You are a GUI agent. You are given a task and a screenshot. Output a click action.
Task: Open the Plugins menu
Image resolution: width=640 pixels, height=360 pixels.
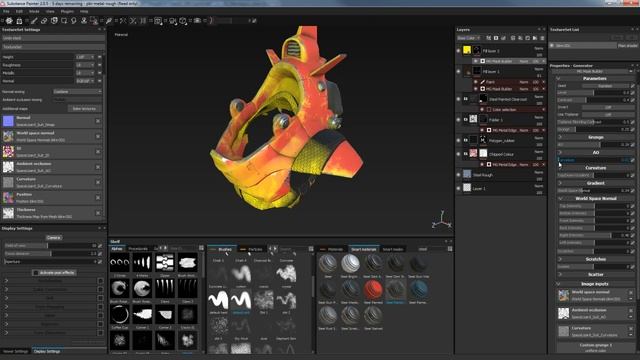(x=67, y=11)
